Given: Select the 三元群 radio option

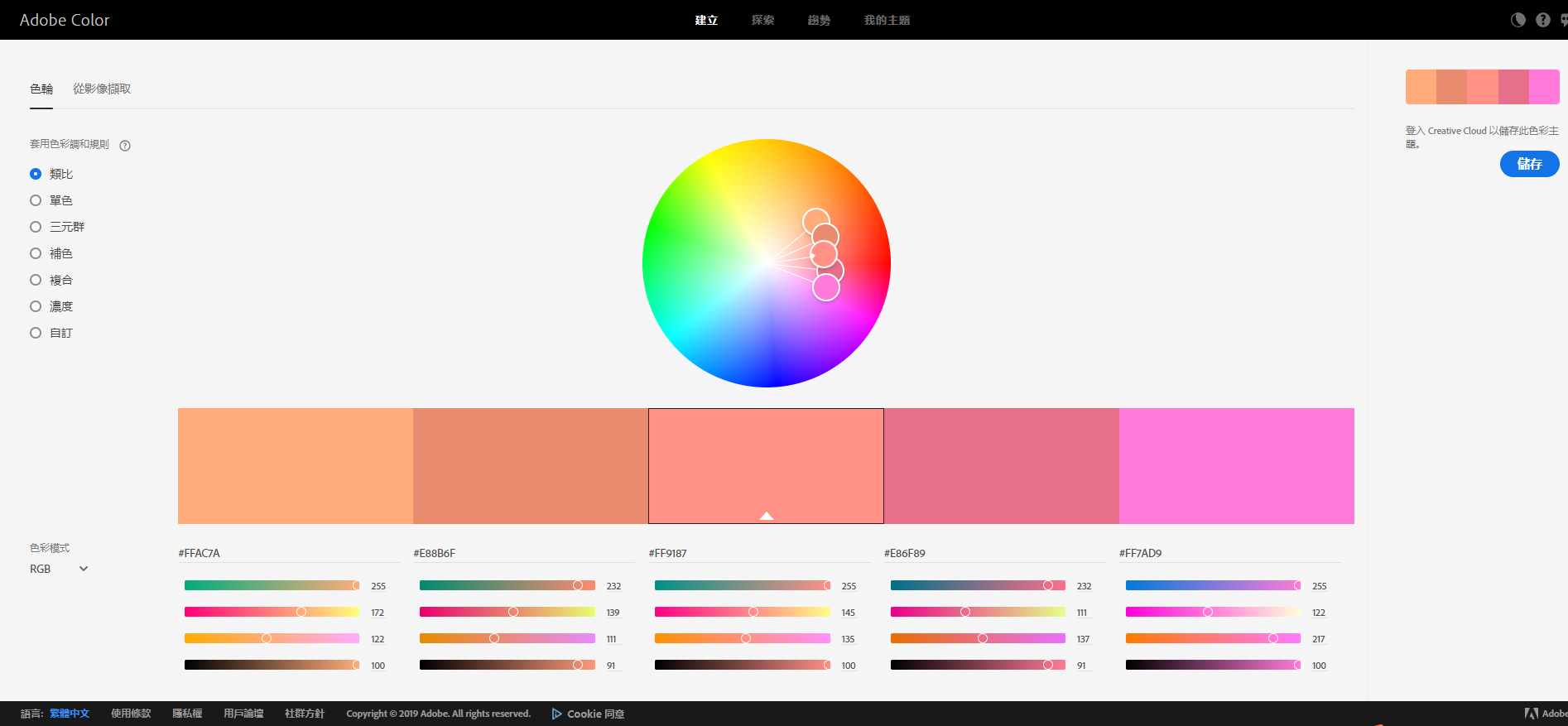Looking at the screenshot, I should point(36,227).
